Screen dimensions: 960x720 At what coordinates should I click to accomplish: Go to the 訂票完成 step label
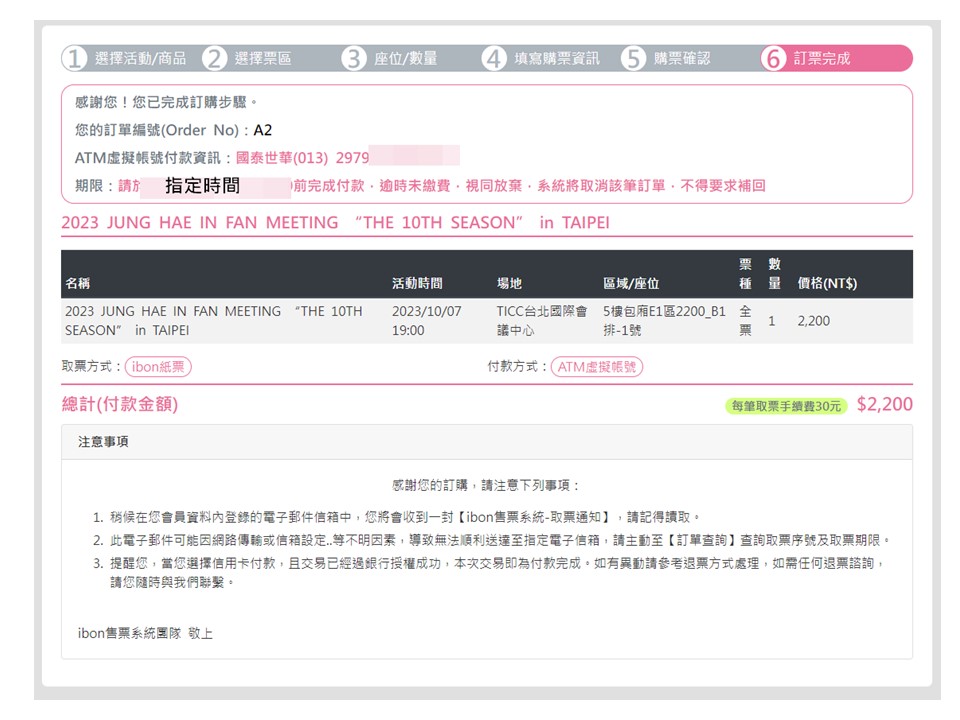(x=822, y=59)
